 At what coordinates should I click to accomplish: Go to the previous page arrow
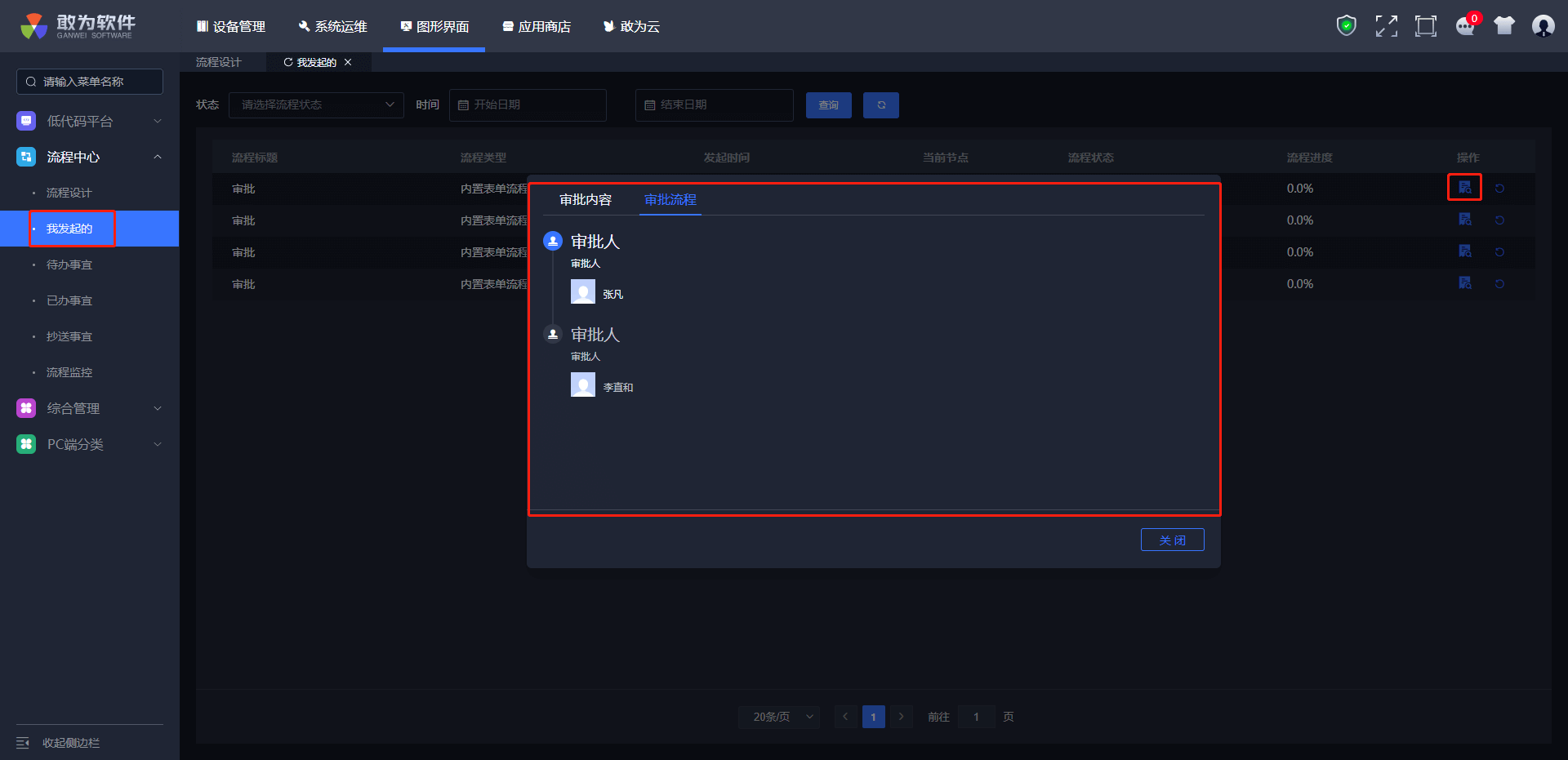(845, 717)
